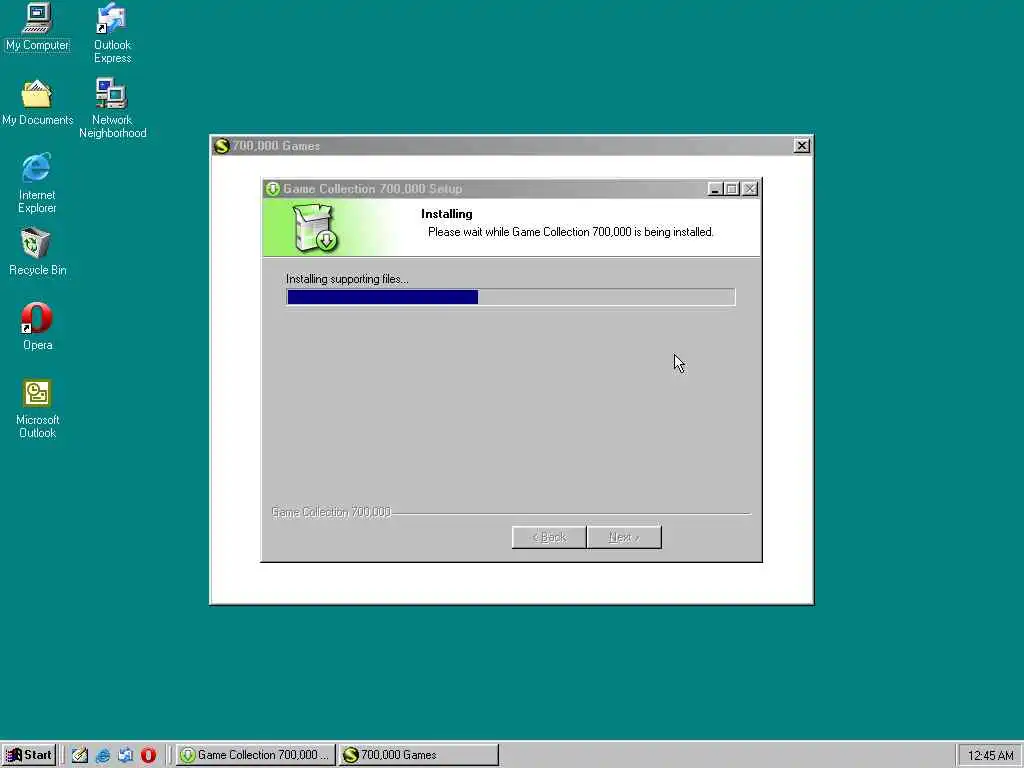Maximize the Game Collection Setup window
1024x768 pixels.
(732, 189)
